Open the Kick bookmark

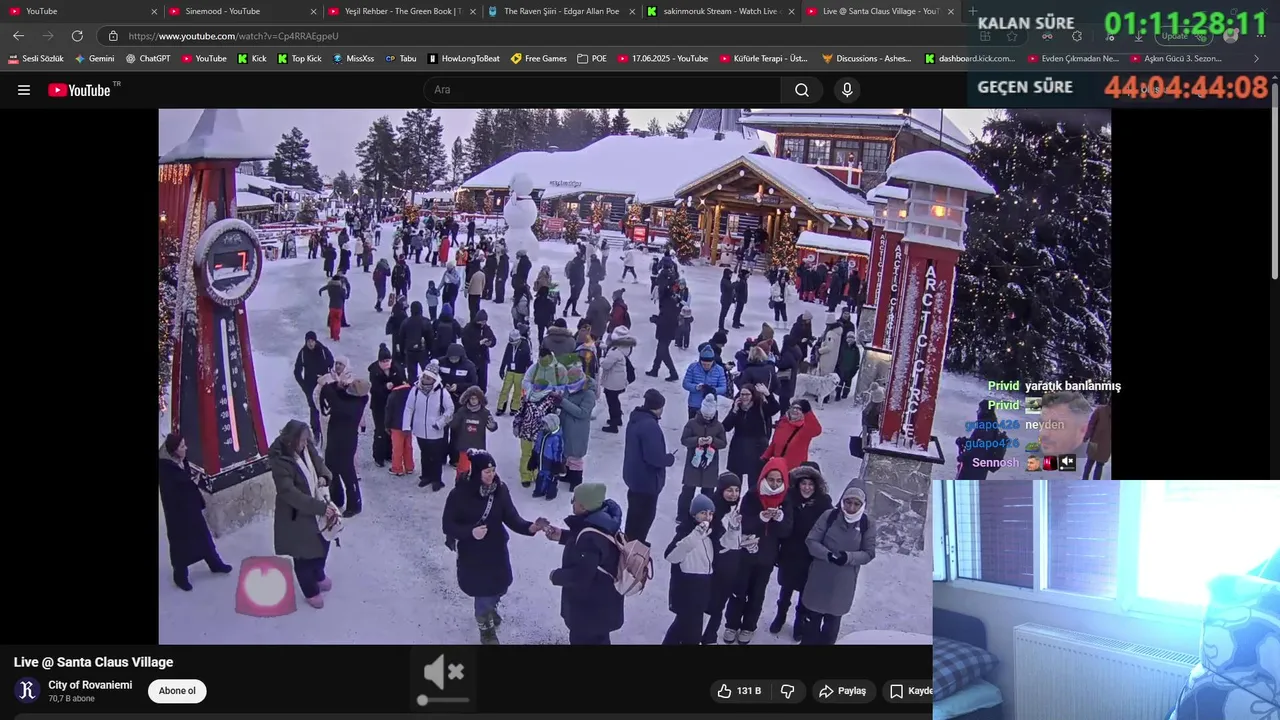click(252, 59)
